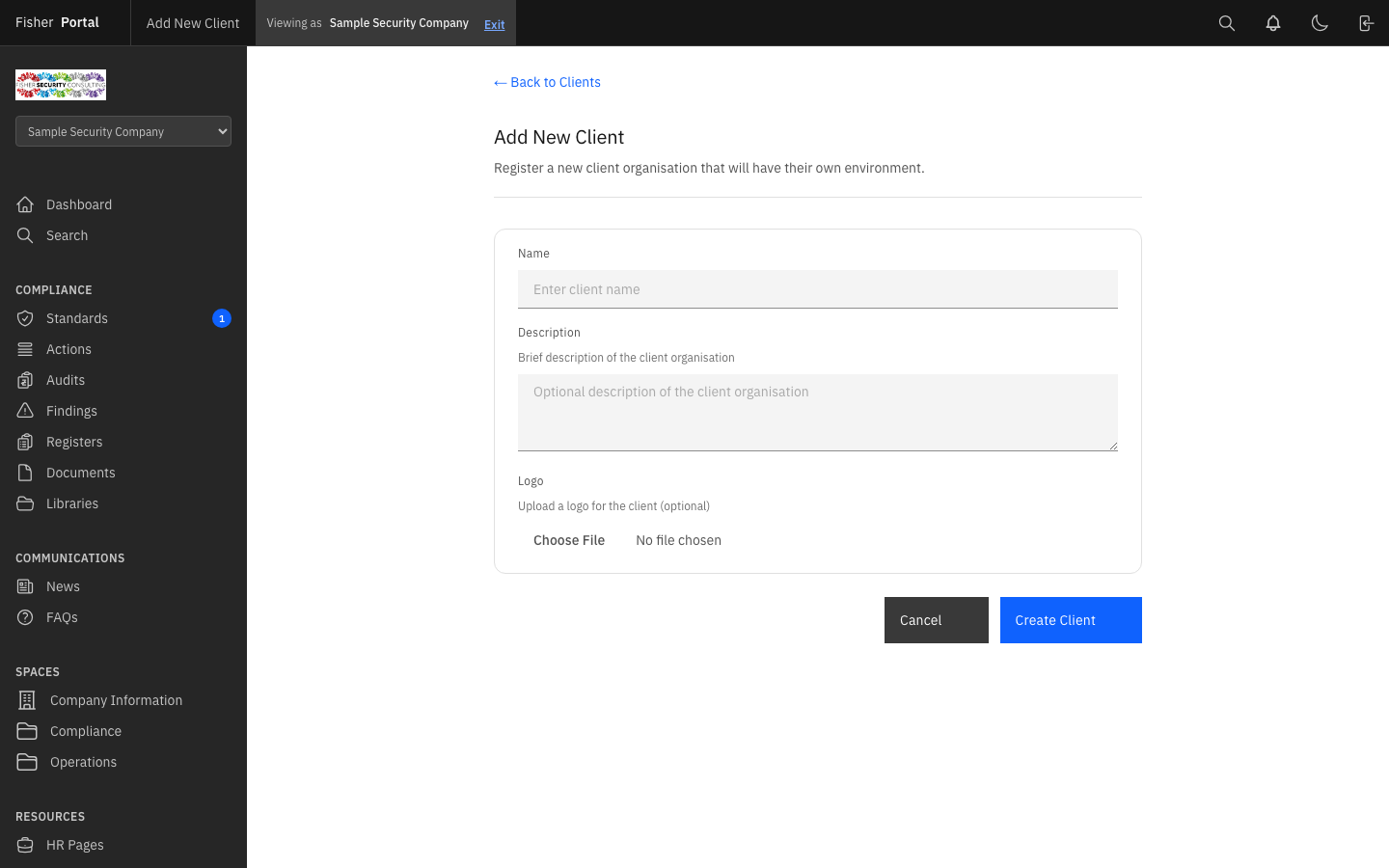Open the search magnifier in the top bar
Screen dimensions: 1389x868
point(1227,22)
